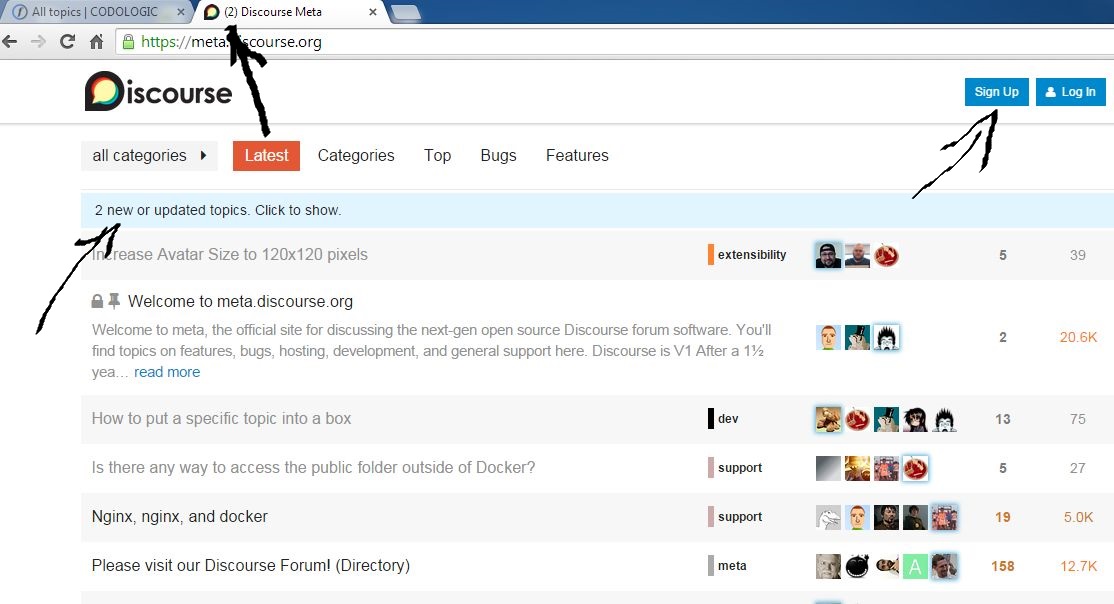The width and height of the screenshot is (1114, 604).
Task: Open the Features category
Action: pos(577,156)
